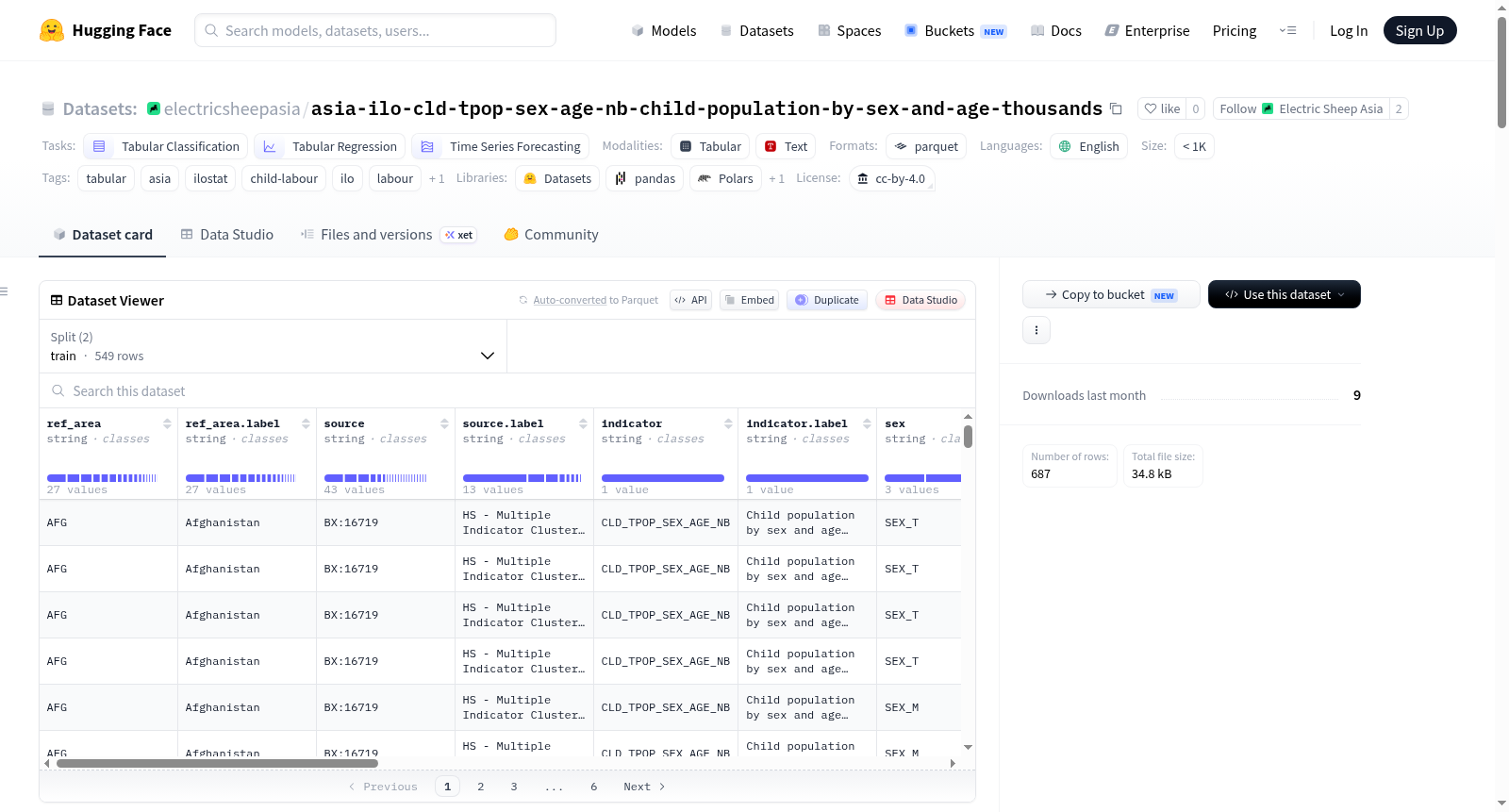Image resolution: width=1509 pixels, height=812 pixels.
Task: Open Spaces in navigation
Action: coord(849,30)
